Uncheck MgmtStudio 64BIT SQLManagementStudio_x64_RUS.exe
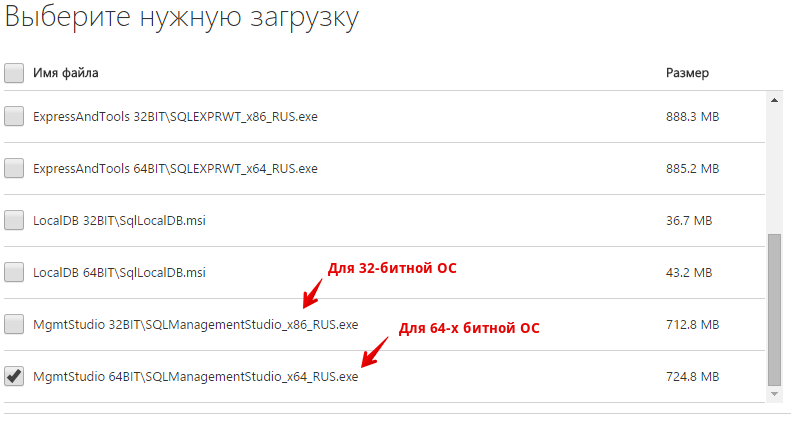Screen dimensions: 791x427 tap(14, 376)
